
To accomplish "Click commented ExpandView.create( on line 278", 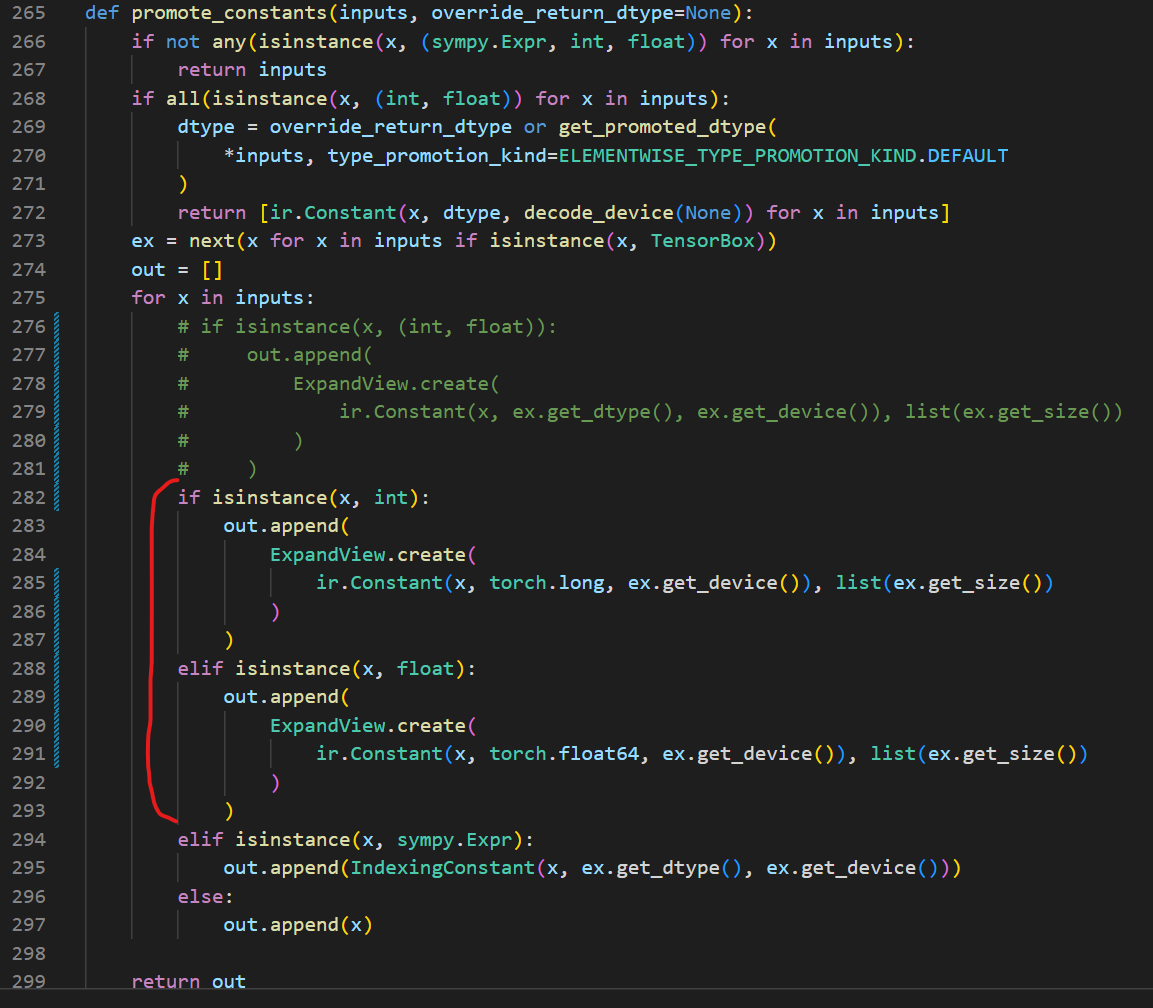I will [x=396, y=384].
